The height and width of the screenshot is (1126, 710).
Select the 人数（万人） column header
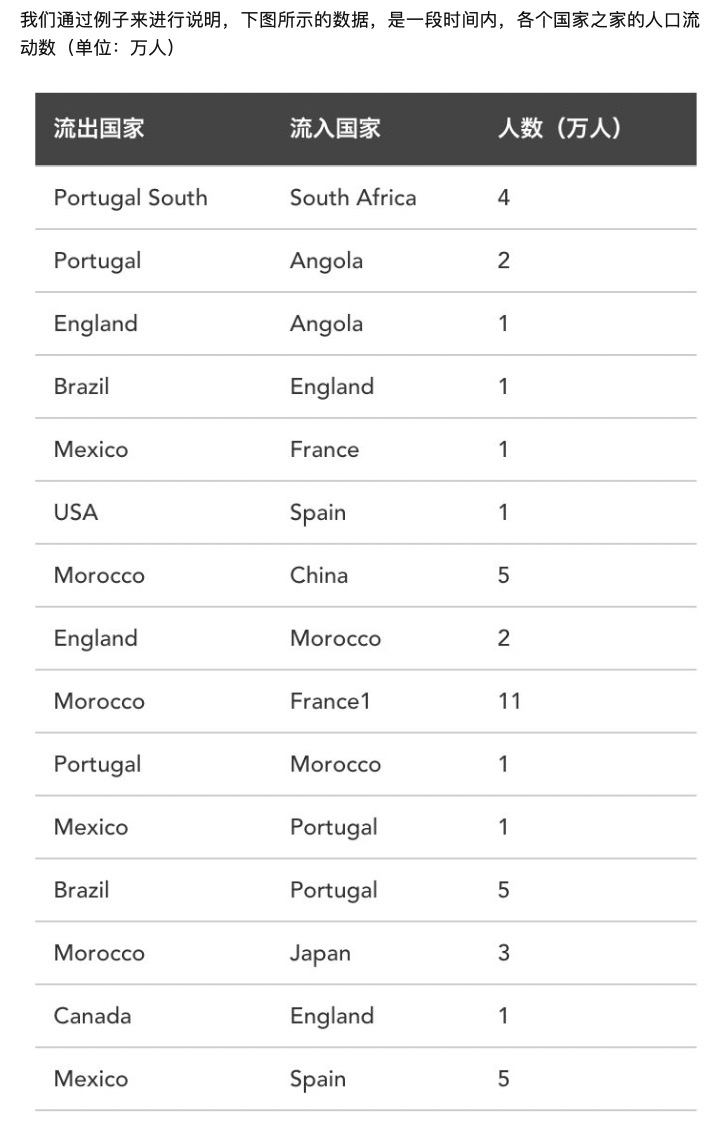pos(560,129)
